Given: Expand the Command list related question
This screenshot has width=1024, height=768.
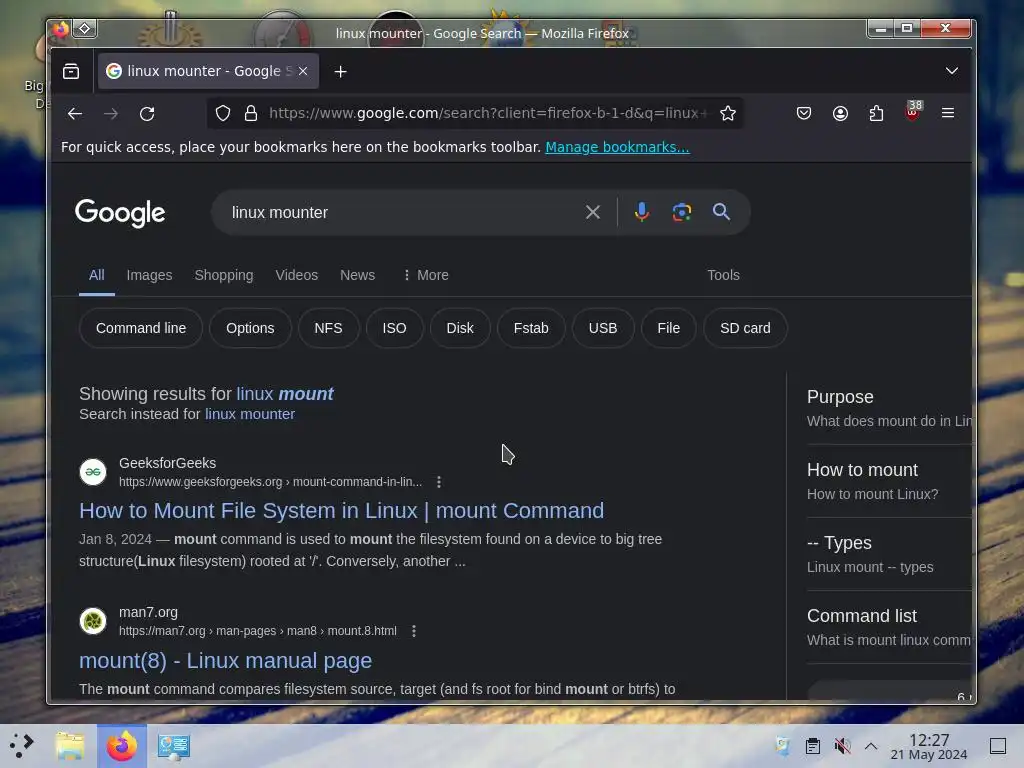Looking at the screenshot, I should [x=889, y=628].
